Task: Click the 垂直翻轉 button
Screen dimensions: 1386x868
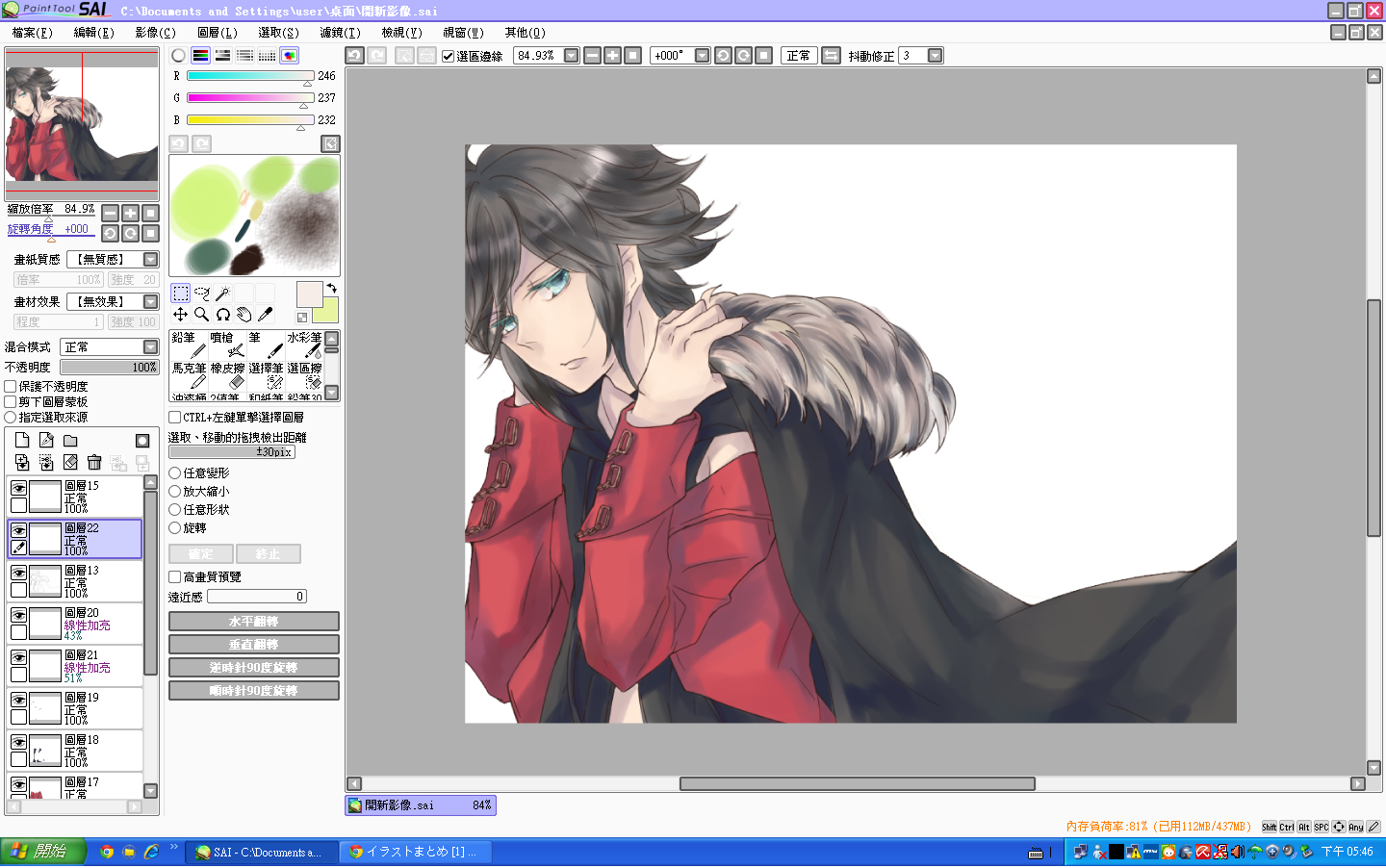Action: click(254, 645)
